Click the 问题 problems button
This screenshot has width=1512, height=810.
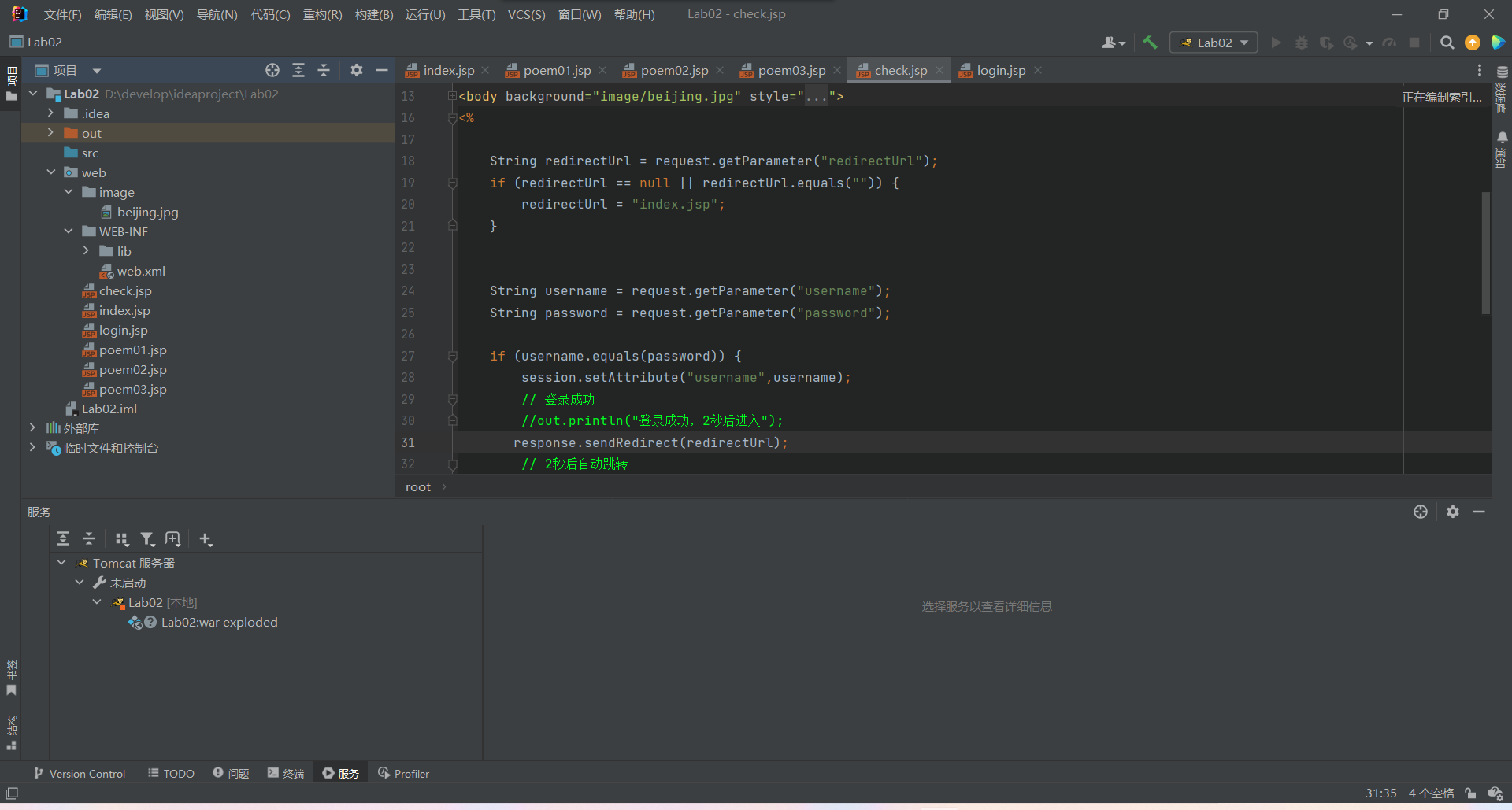point(231,774)
